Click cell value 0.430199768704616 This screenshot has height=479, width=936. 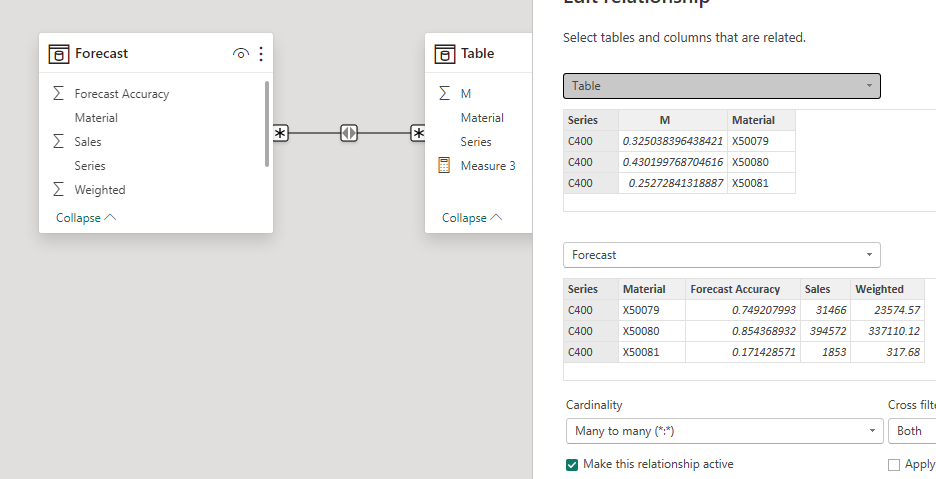673,162
